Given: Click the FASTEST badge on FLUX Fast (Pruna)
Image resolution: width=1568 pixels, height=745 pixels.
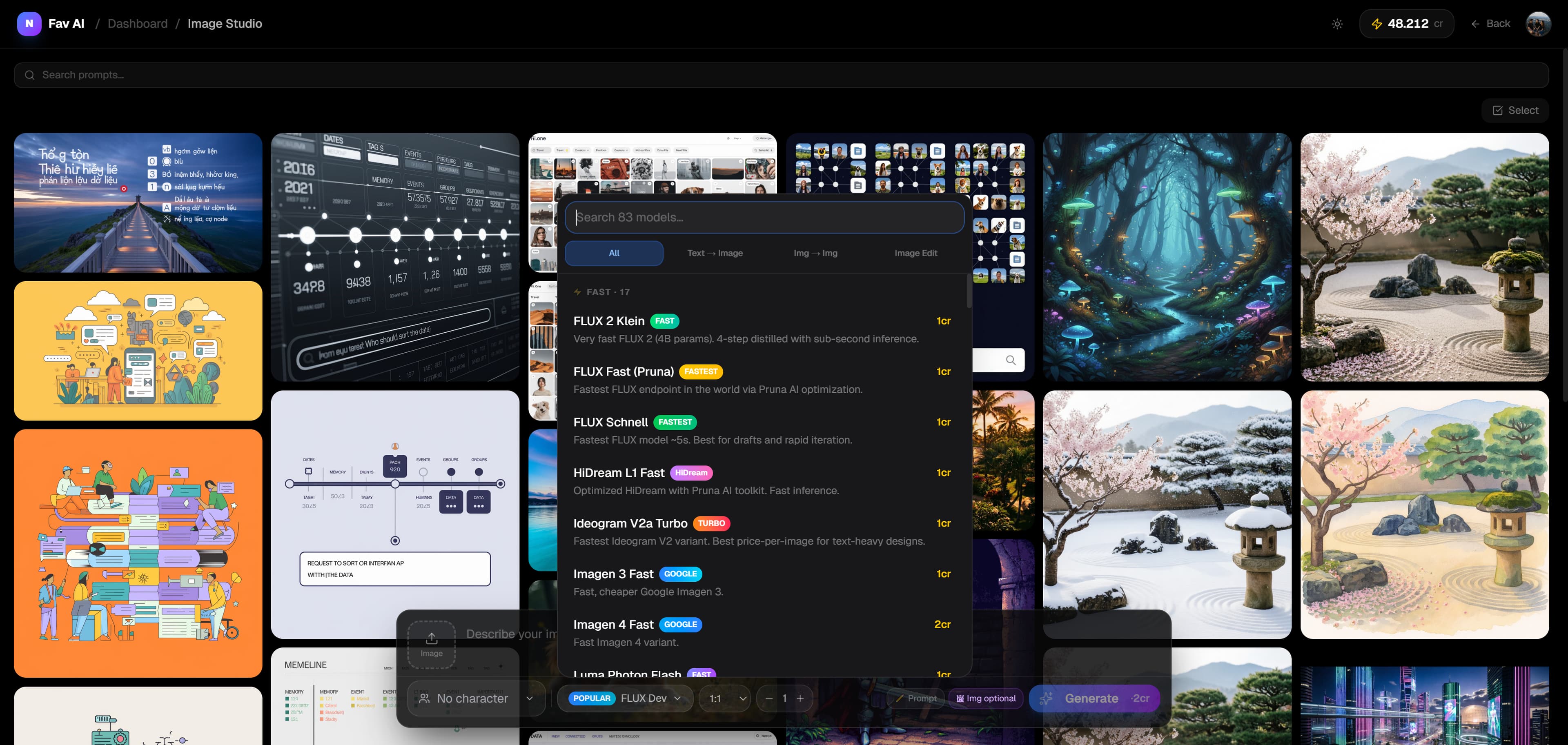Looking at the screenshot, I should 701,371.
